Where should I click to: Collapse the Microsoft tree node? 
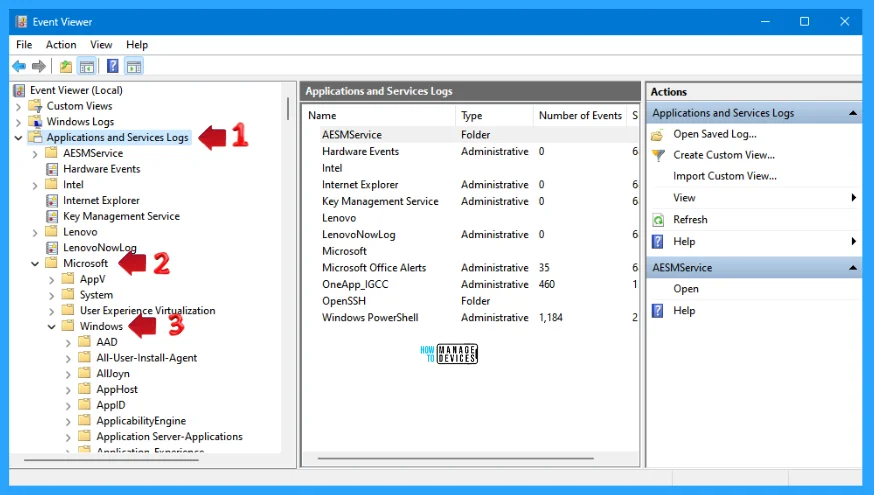(x=35, y=264)
